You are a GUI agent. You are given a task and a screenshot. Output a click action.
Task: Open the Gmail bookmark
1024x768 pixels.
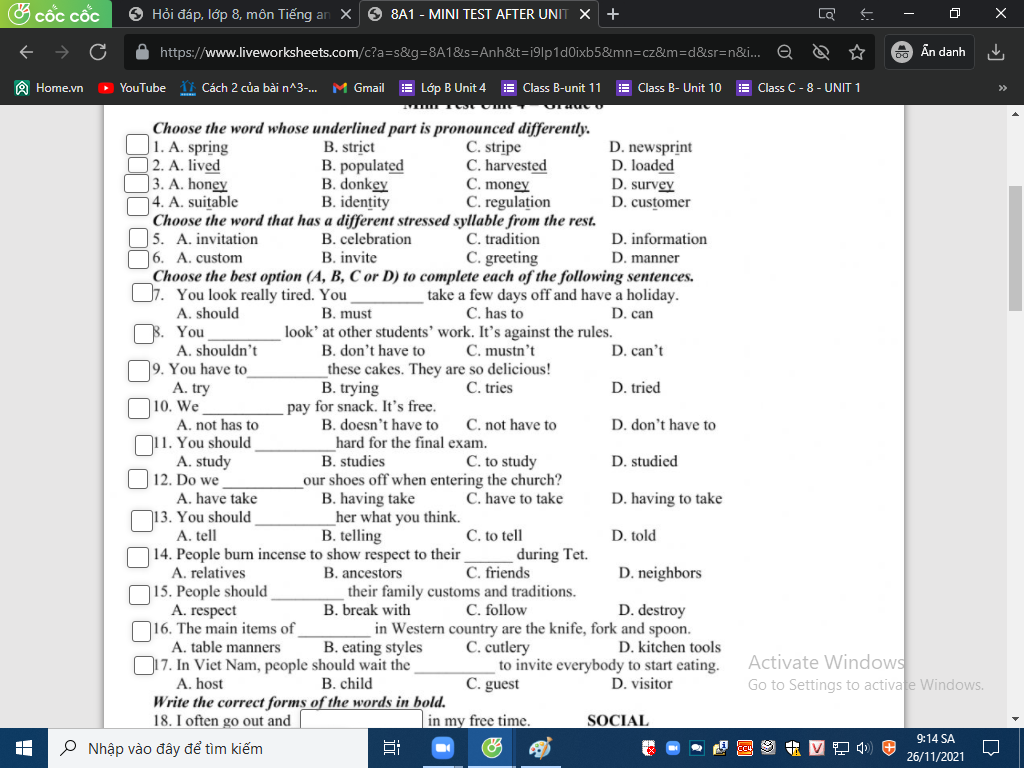pyautogui.click(x=358, y=88)
